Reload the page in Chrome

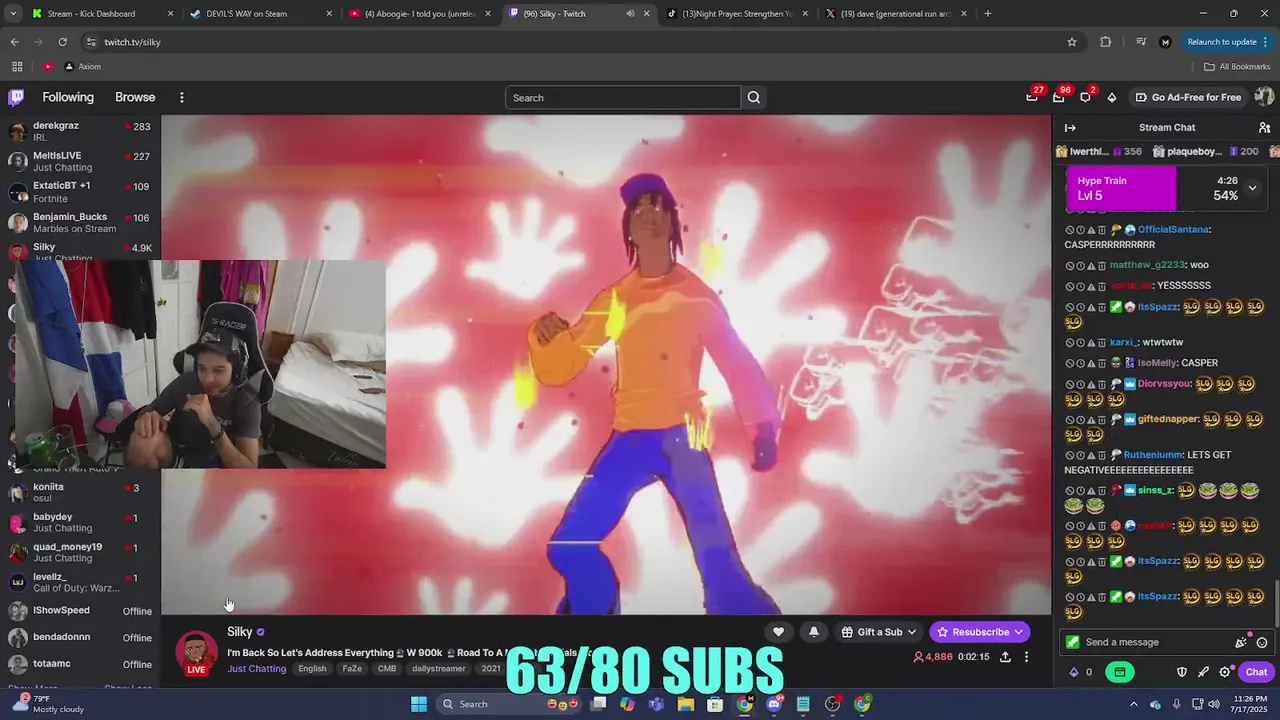click(62, 42)
